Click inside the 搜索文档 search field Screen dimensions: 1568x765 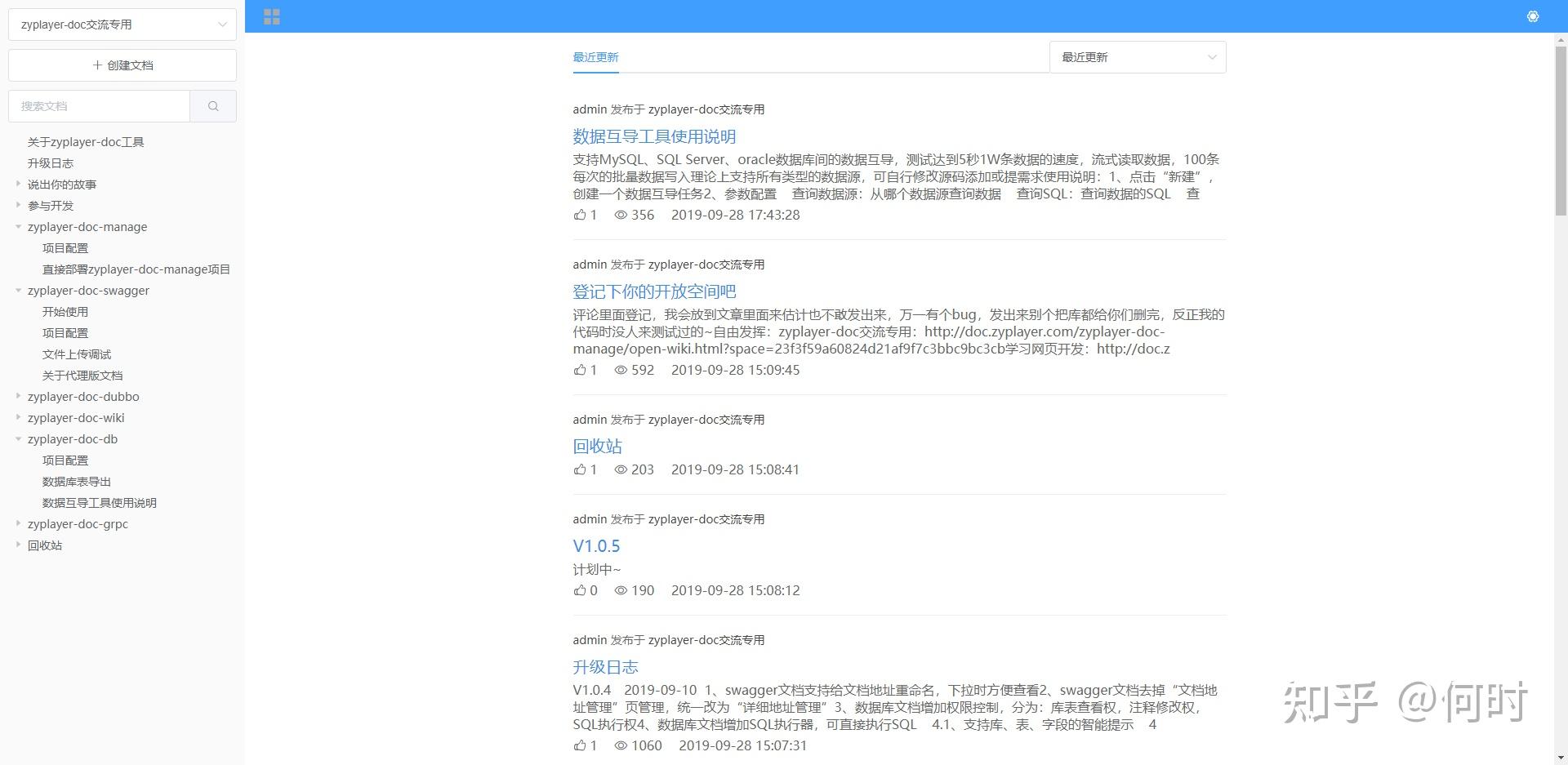(x=98, y=106)
